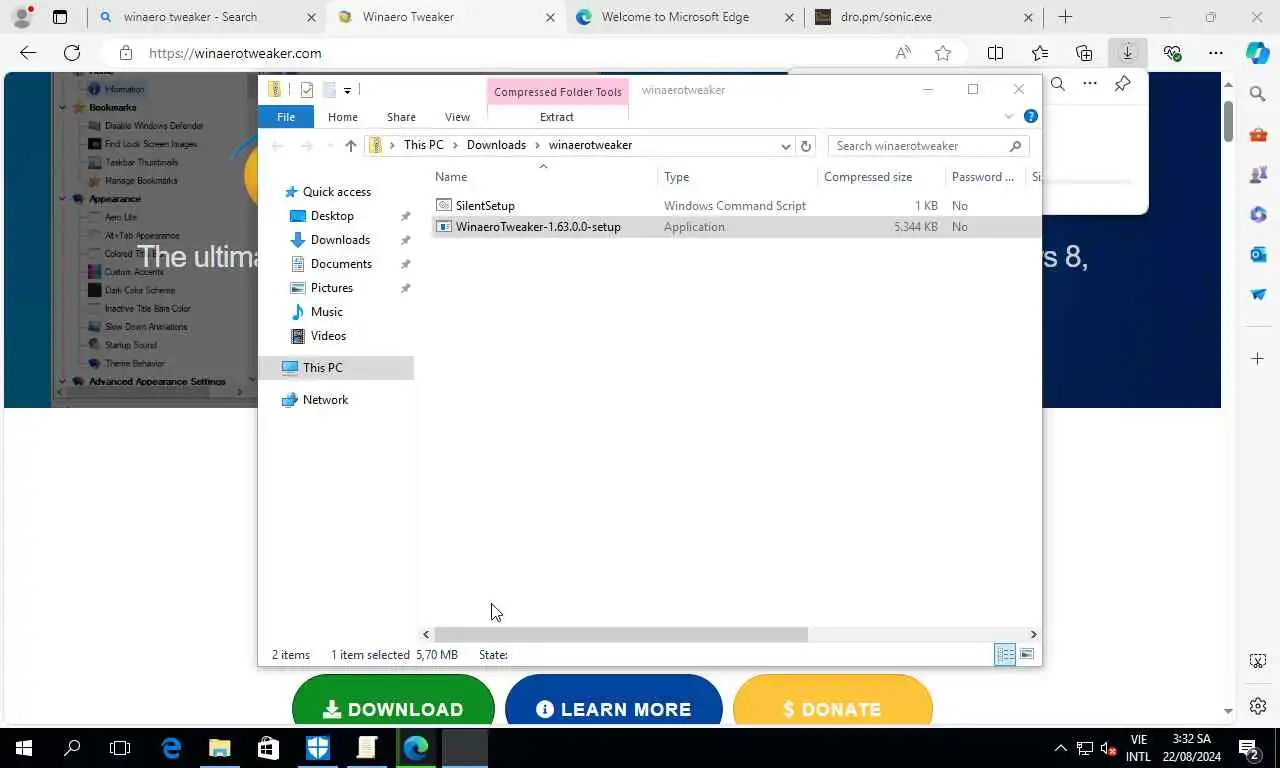Select SilentSetup command script file
The width and height of the screenshot is (1280, 768).
click(485, 205)
